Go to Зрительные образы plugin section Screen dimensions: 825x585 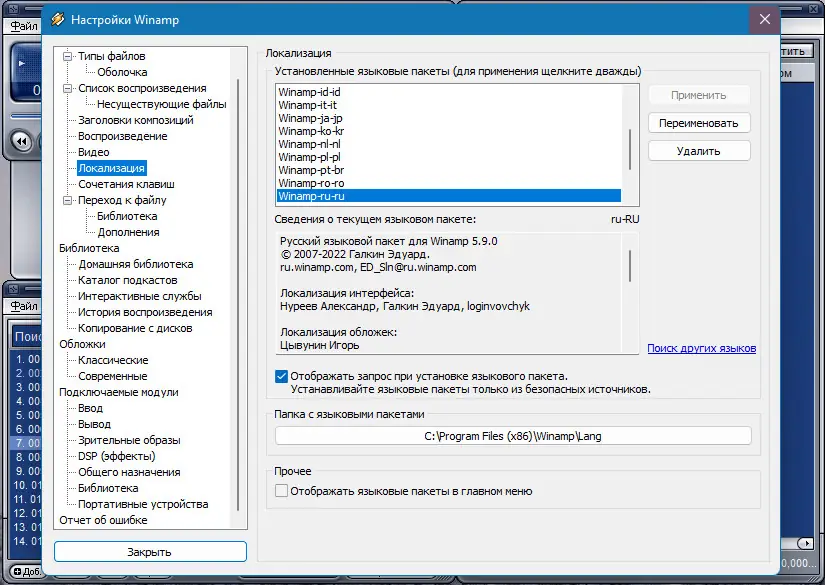(129, 440)
